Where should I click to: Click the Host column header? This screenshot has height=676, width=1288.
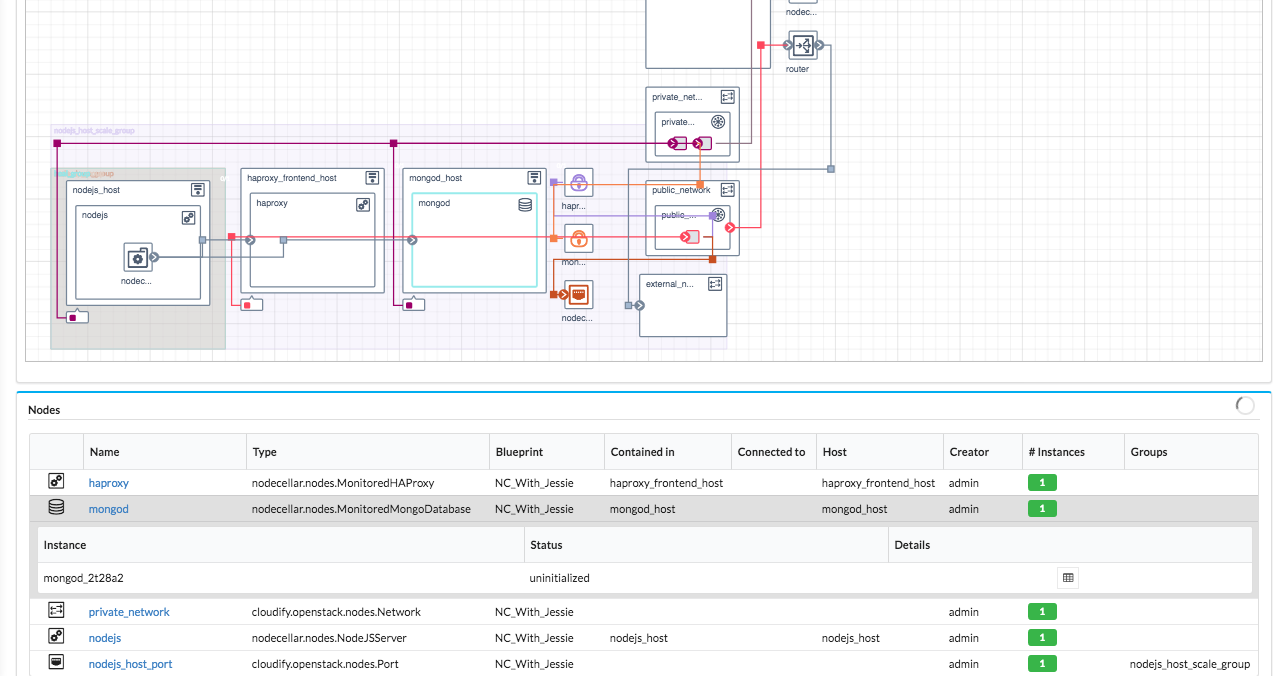(880, 452)
